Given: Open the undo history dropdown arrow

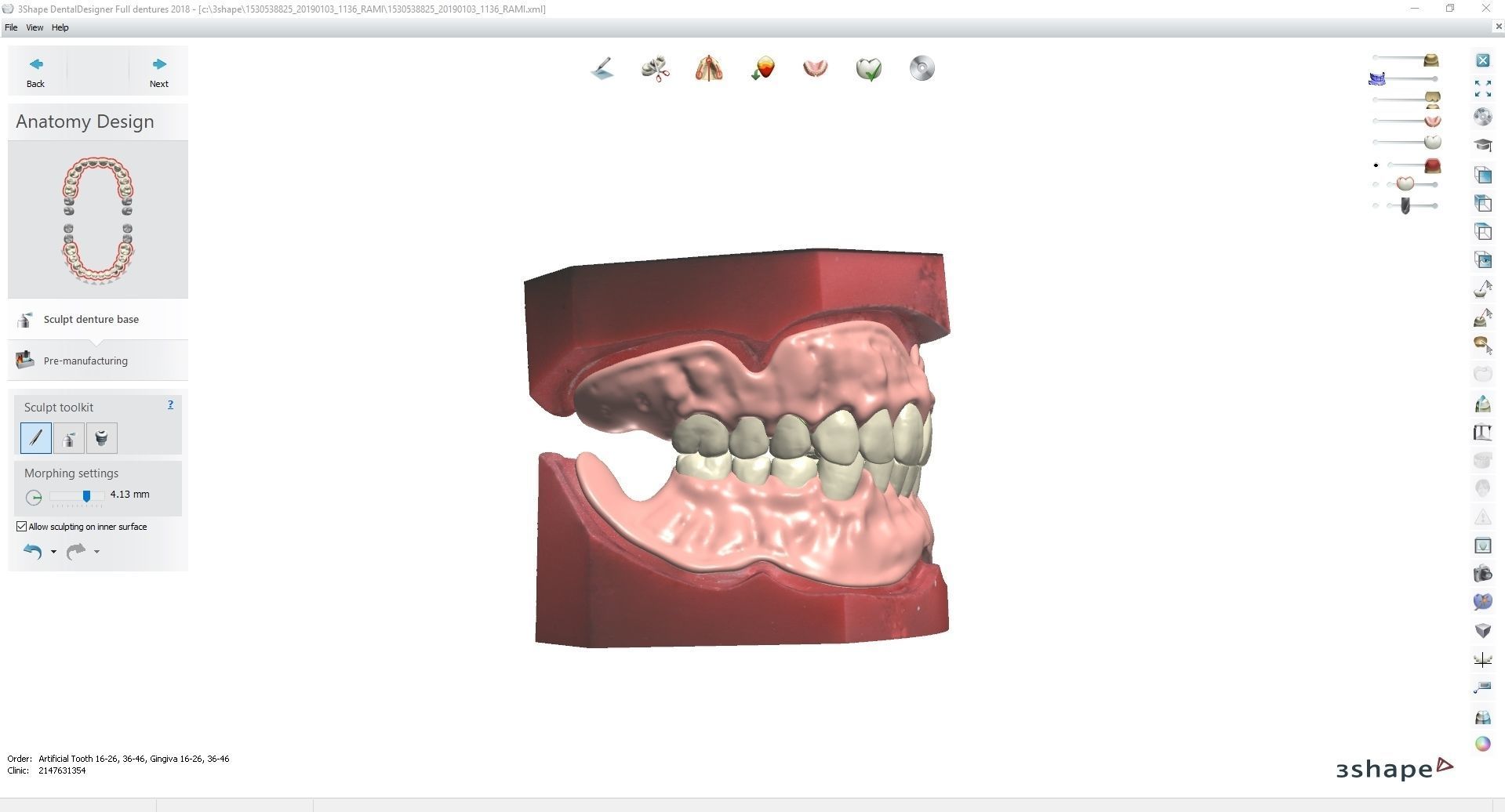Looking at the screenshot, I should coord(53,552).
